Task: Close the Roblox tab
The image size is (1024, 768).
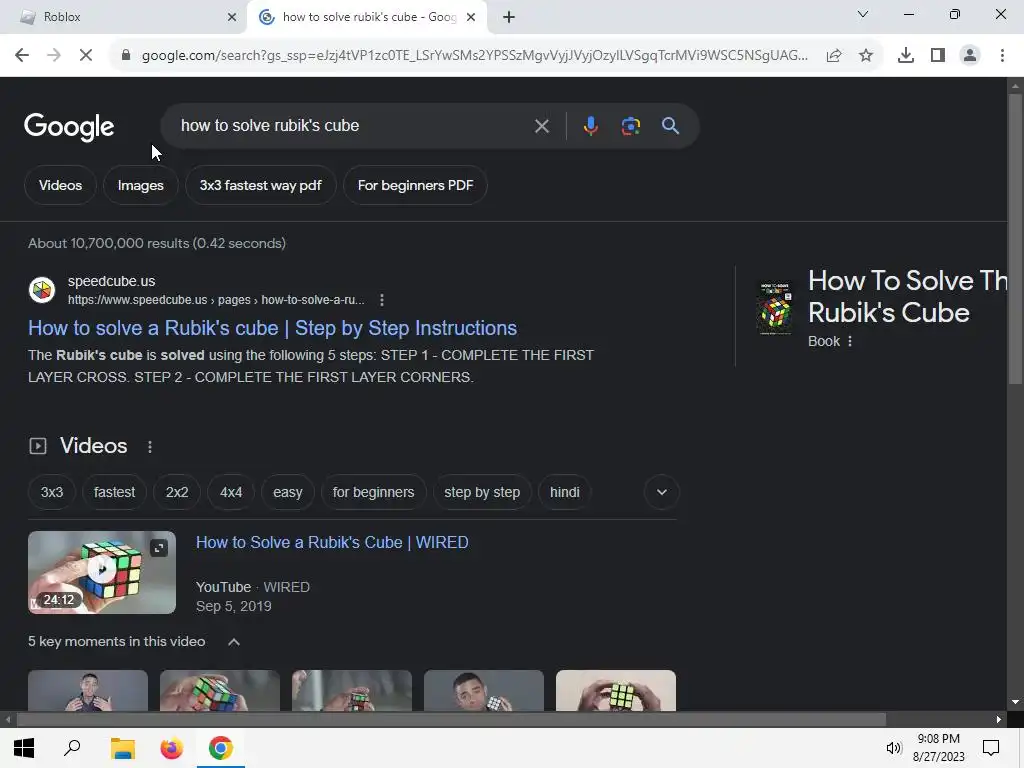Action: (232, 18)
